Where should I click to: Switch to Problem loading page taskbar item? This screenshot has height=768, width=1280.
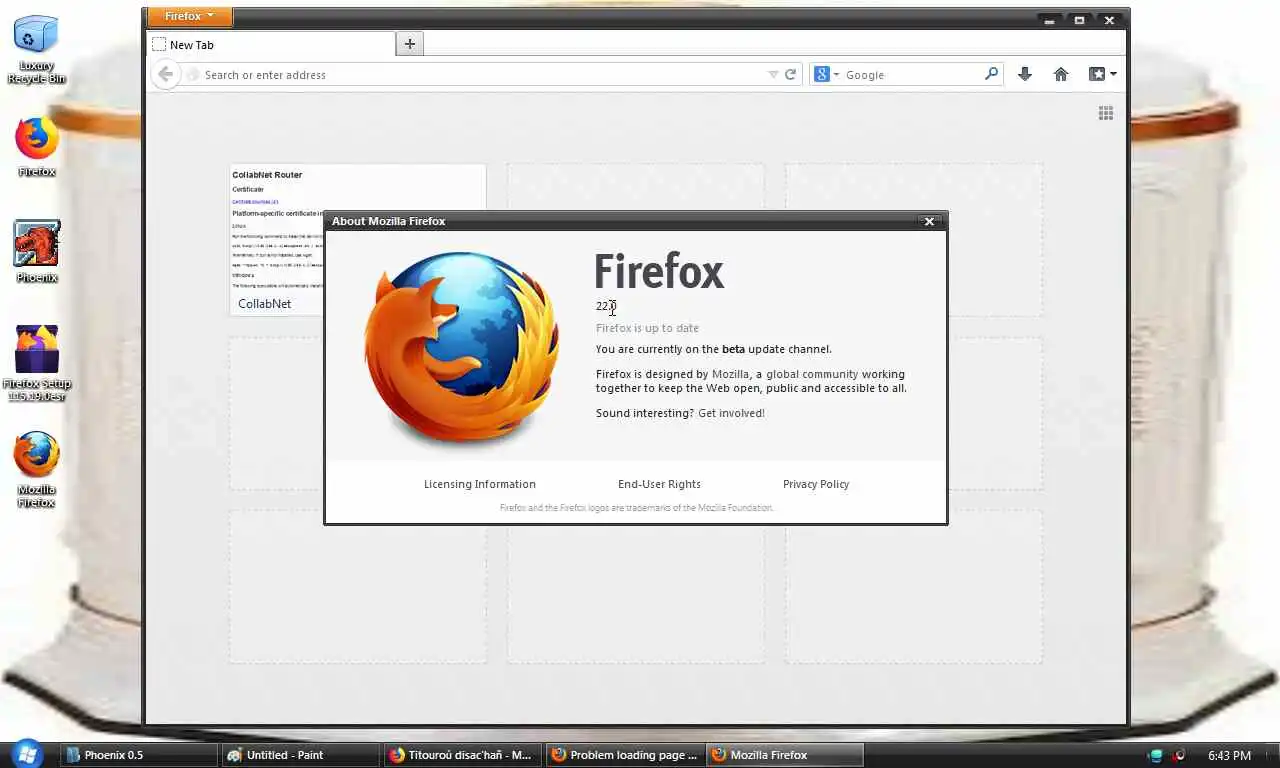click(x=625, y=755)
